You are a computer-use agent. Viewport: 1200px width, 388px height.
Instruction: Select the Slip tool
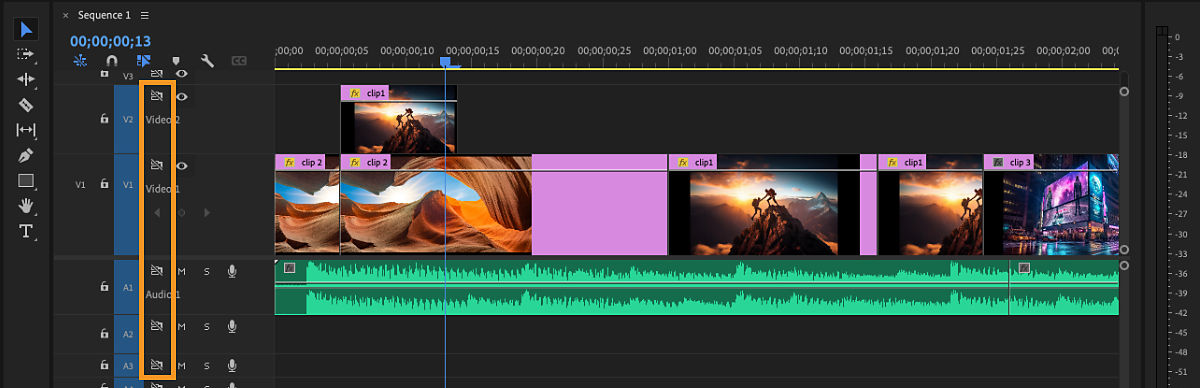26,130
